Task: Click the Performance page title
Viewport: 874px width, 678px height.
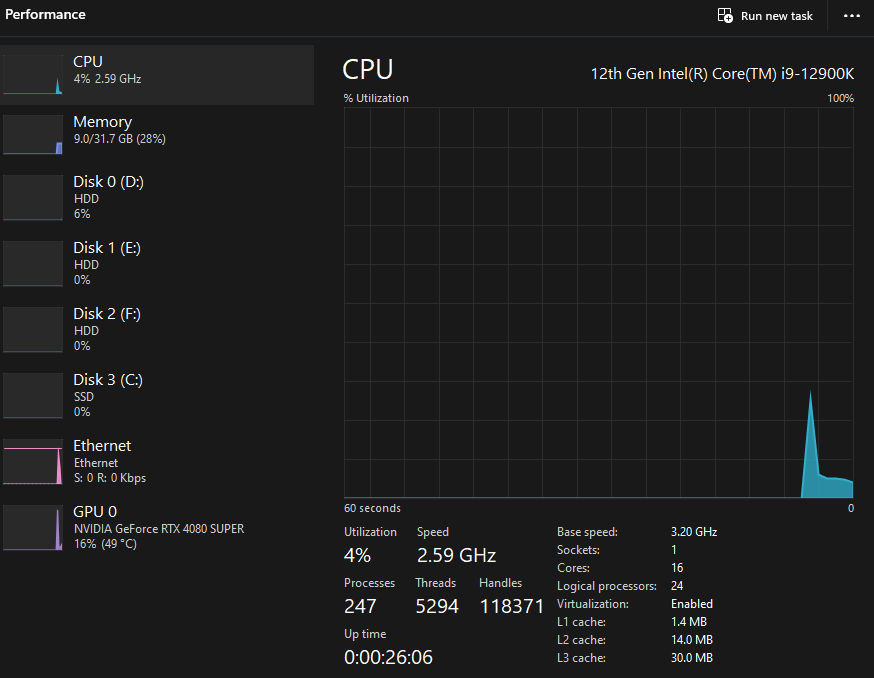Action: [x=44, y=14]
